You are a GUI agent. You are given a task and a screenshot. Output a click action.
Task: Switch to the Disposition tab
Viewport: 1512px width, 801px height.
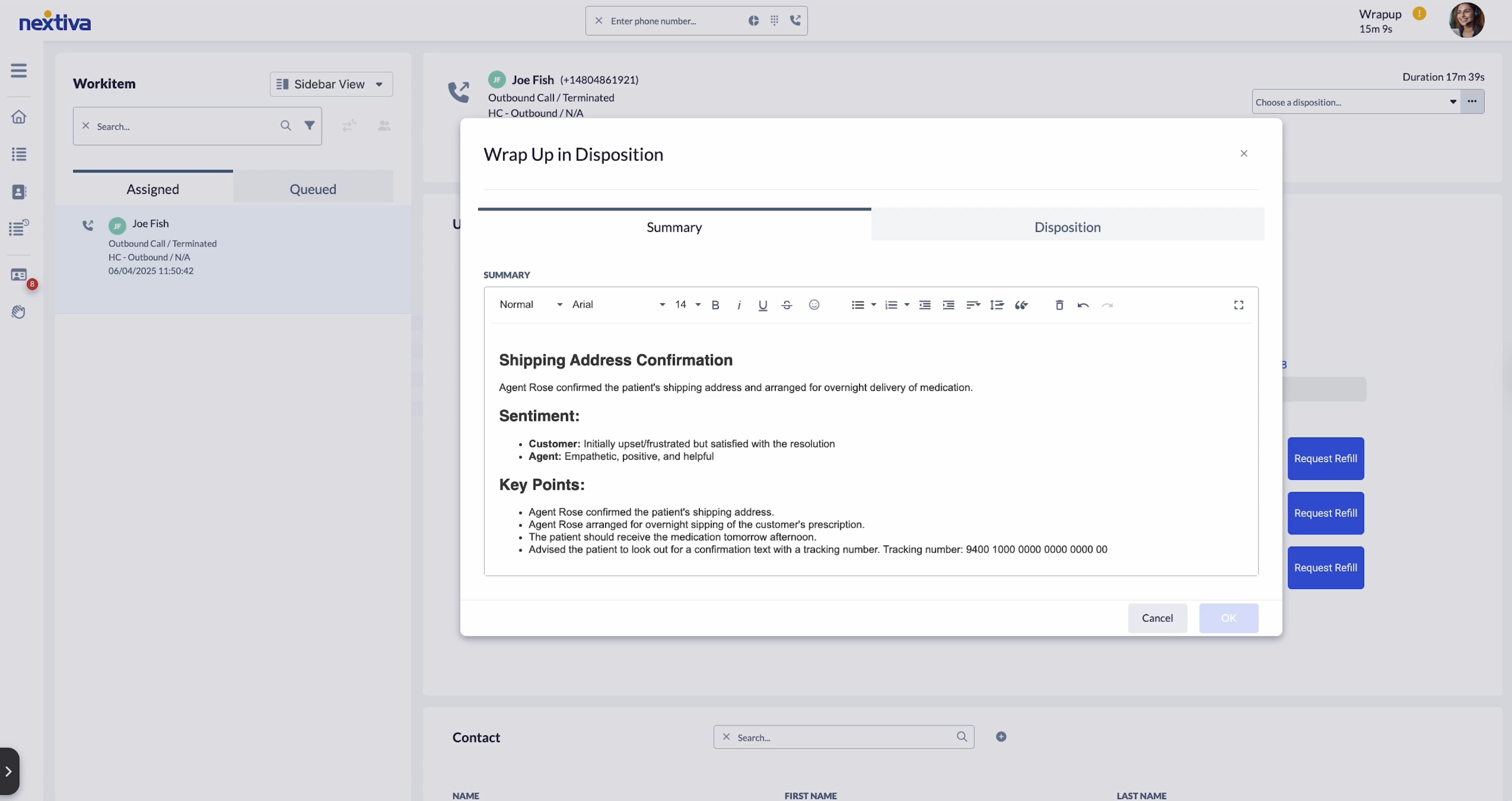(1068, 227)
